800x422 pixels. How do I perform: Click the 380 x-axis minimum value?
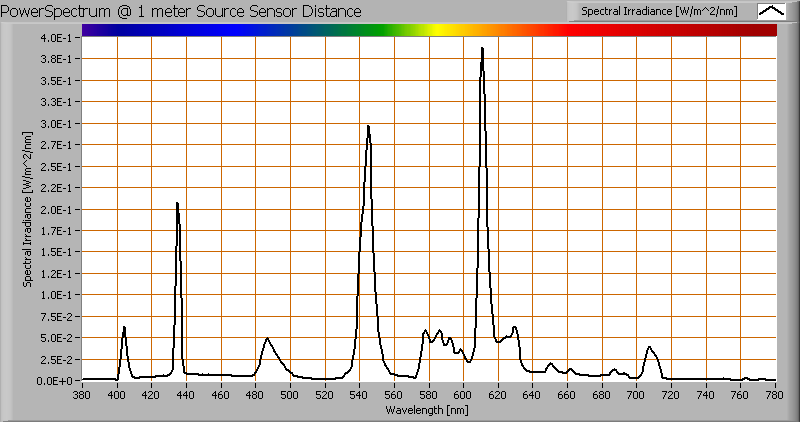[83, 396]
